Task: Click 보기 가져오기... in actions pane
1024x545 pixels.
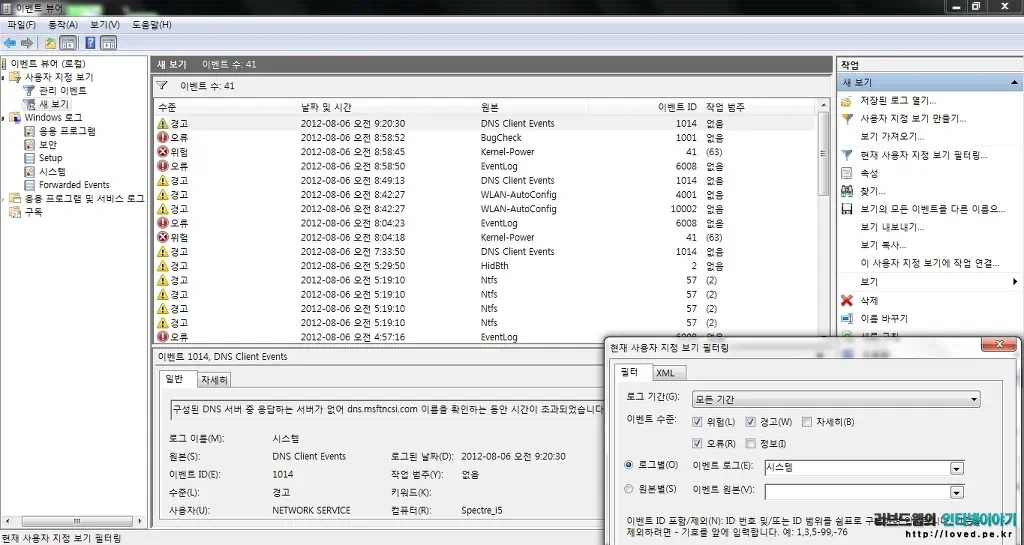Action: (x=892, y=137)
